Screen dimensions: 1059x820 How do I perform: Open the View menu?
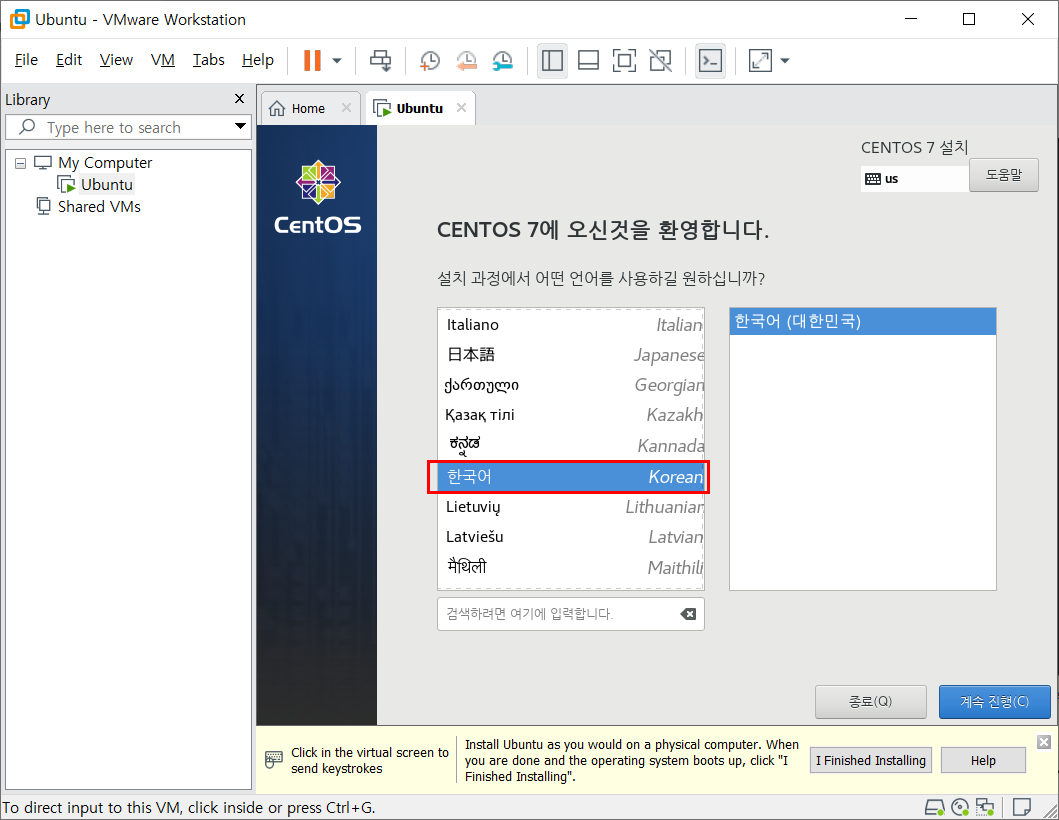pyautogui.click(x=116, y=59)
